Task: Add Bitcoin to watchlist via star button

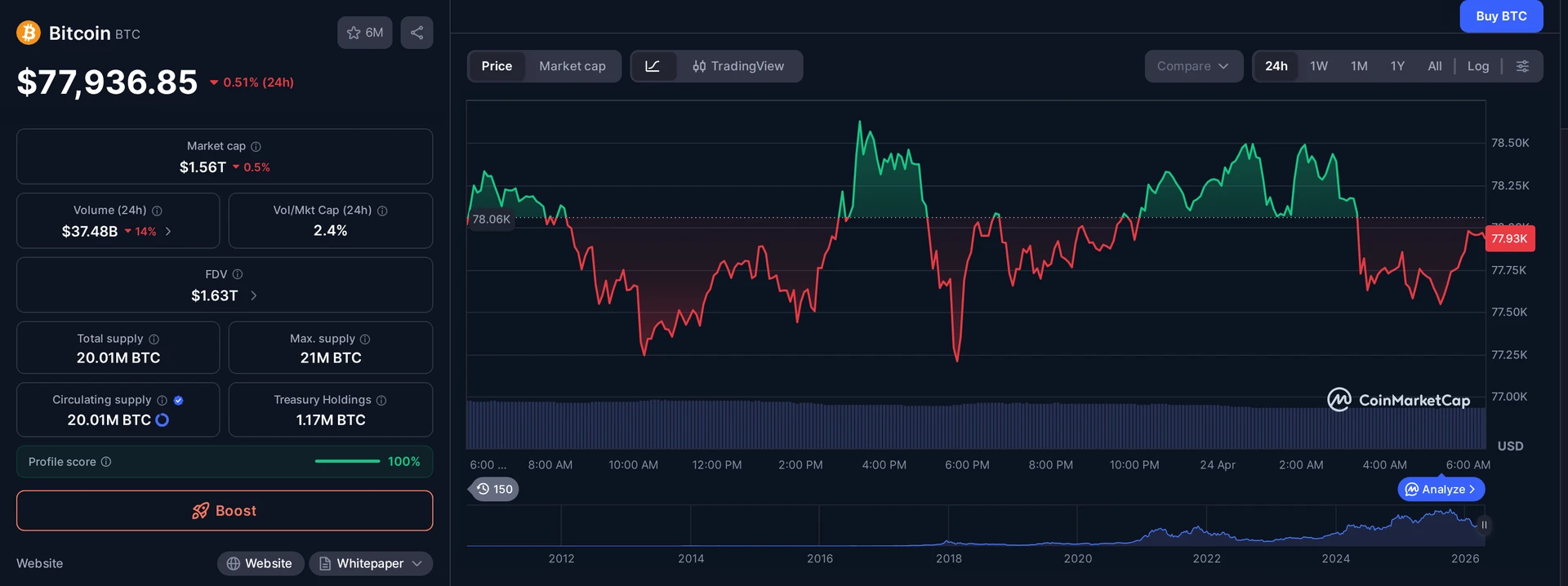Action: 364,33
